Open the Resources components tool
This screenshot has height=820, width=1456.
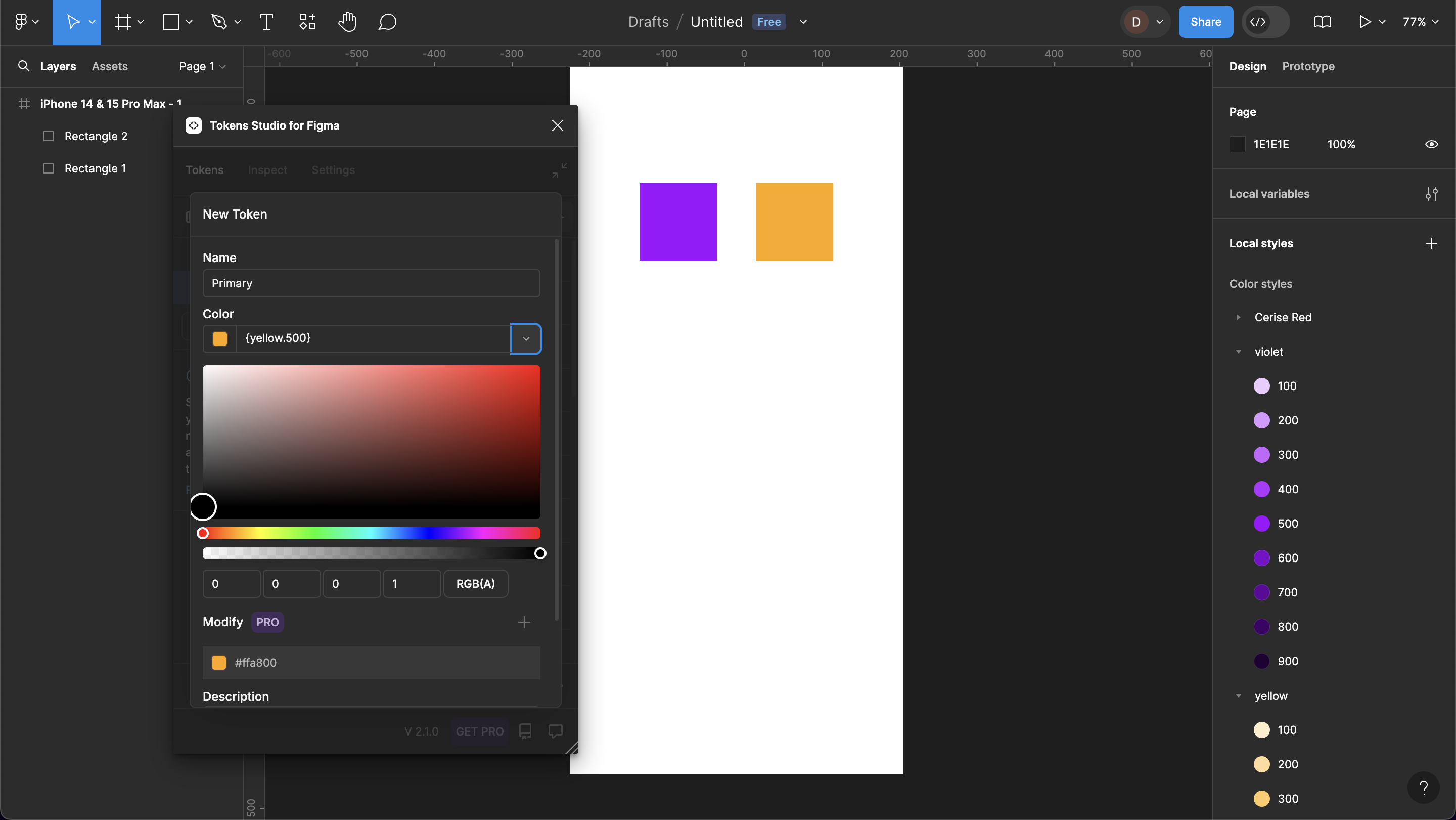tap(307, 22)
